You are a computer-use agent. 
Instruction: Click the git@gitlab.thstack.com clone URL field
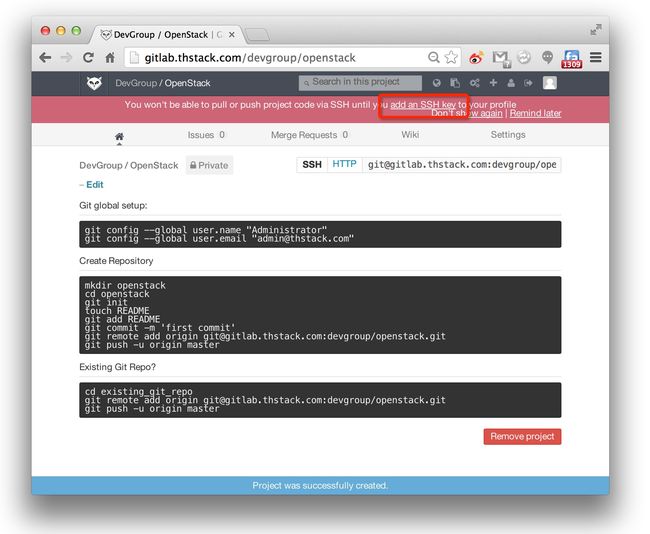[461, 165]
